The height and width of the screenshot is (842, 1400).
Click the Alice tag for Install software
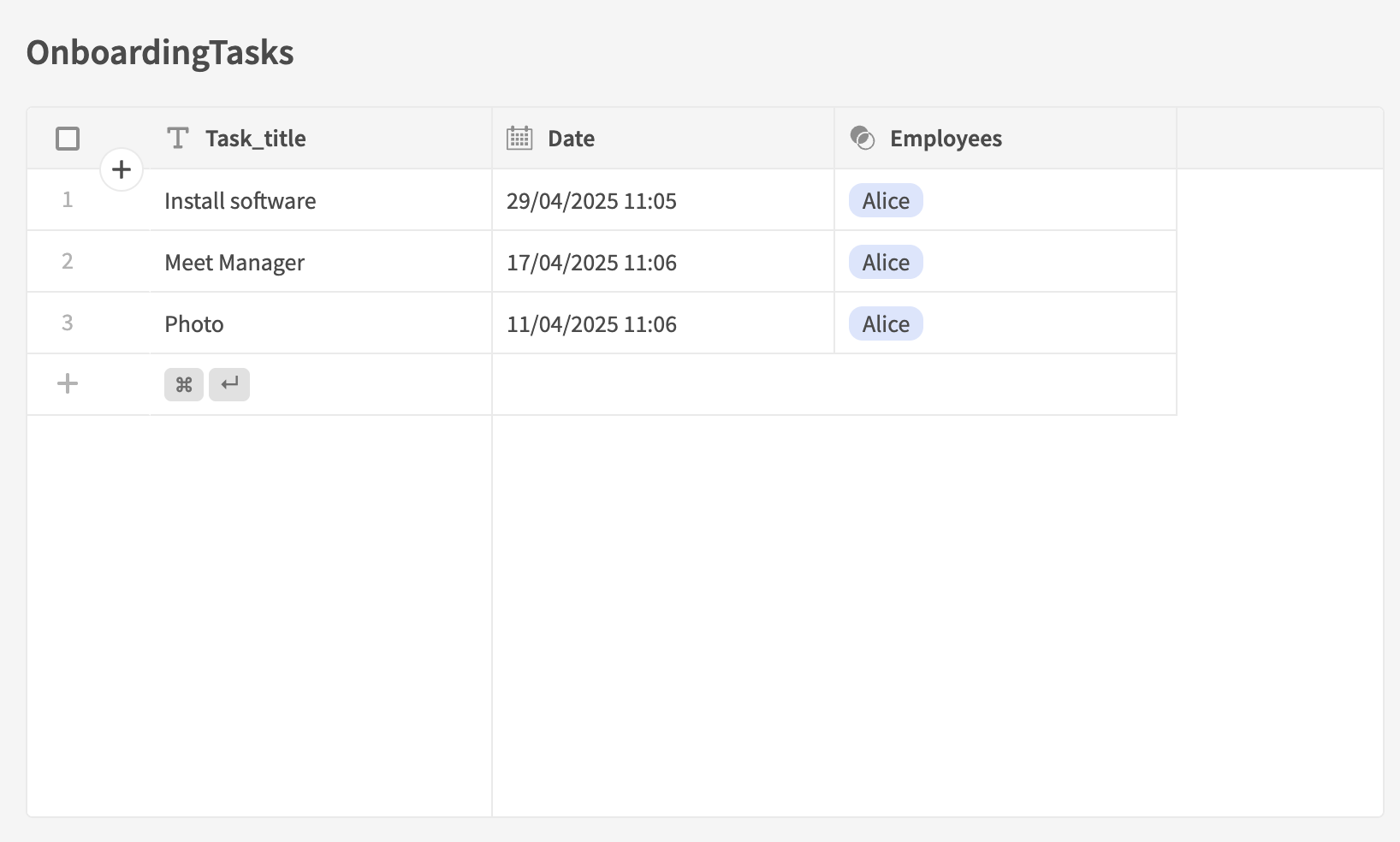click(x=886, y=201)
